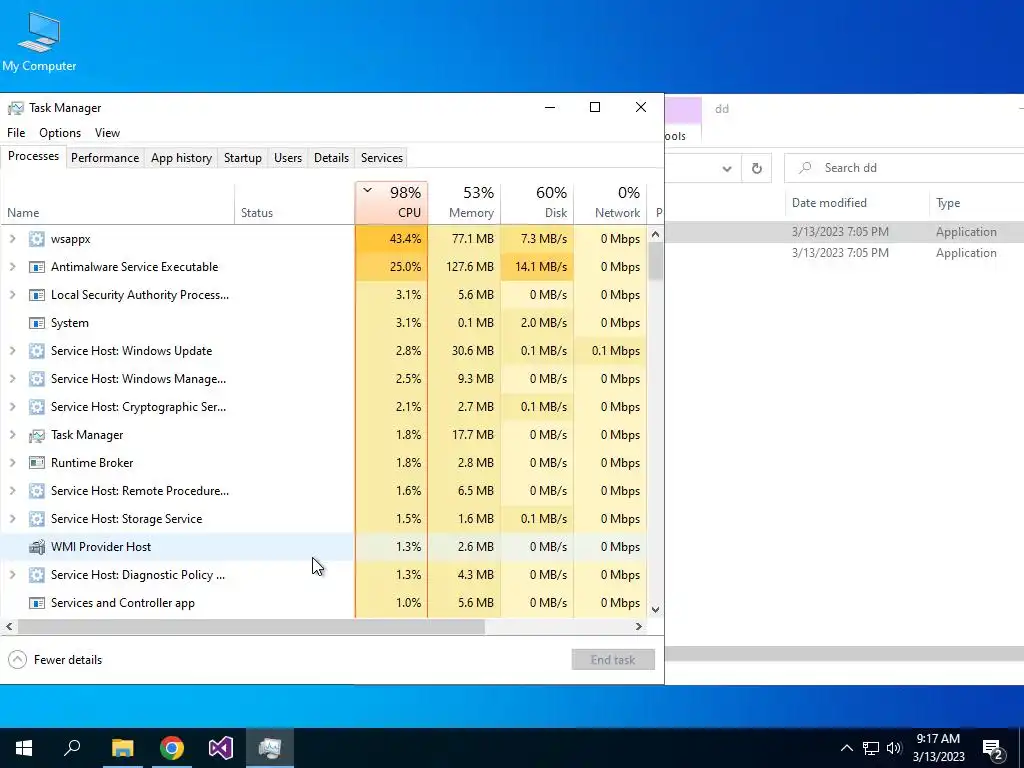
Task: Click the Task Manager title bar icon
Action: click(x=16, y=108)
